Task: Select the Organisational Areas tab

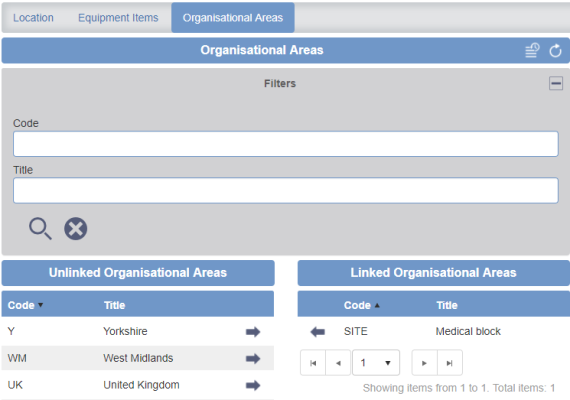Action: click(x=233, y=18)
